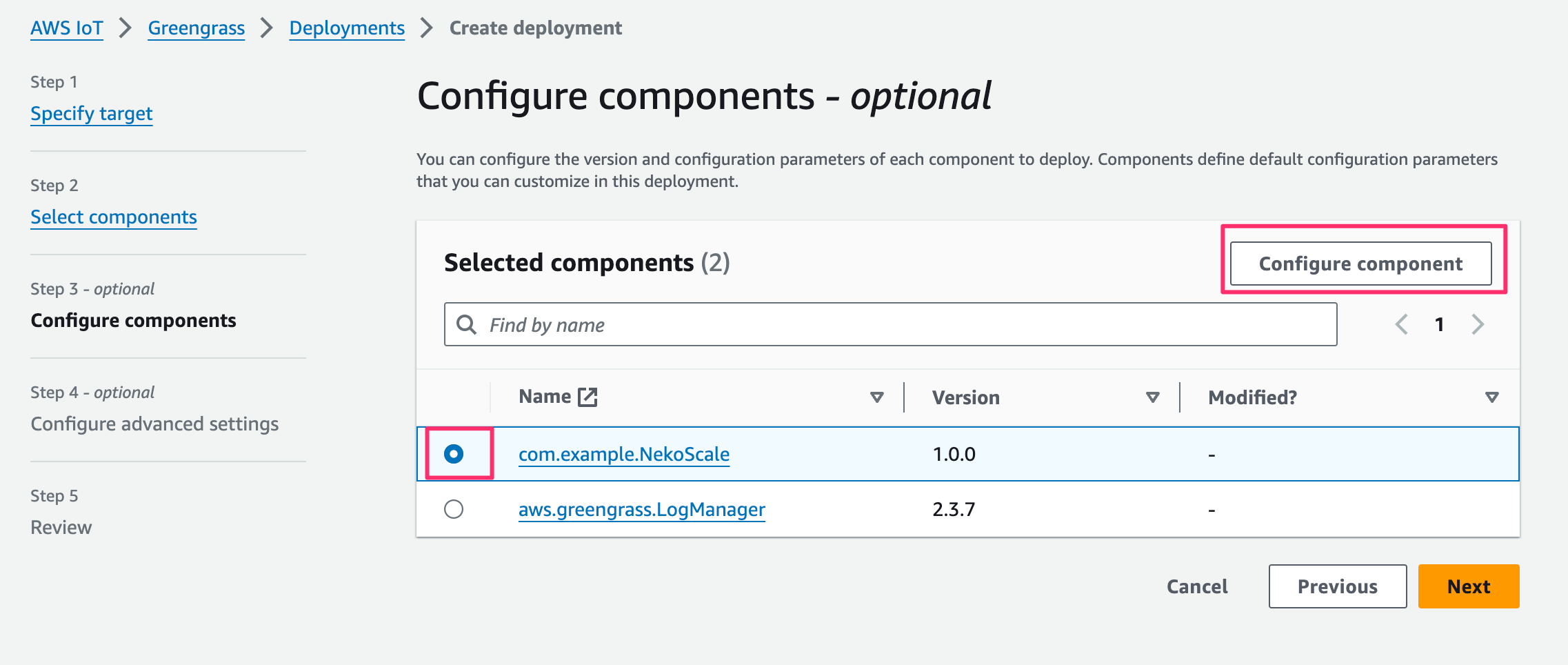The height and width of the screenshot is (665, 1568).
Task: Click the search magnifier icon
Action: pyautogui.click(x=467, y=325)
